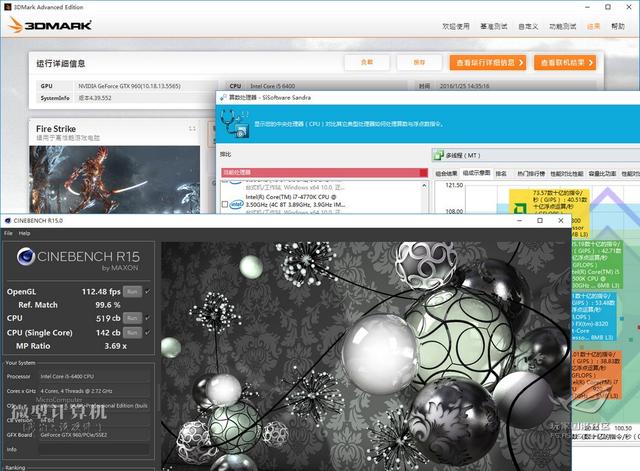This screenshot has height=471, width=640.
Task: Select the 容量比功率 tab in Sandra
Action: [x=602, y=173]
